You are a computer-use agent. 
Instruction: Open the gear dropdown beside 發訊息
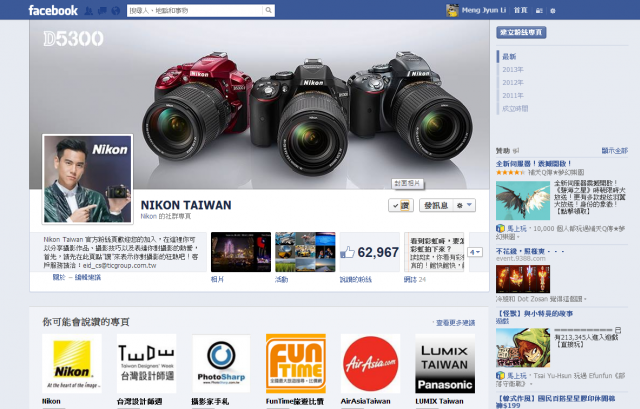coord(464,205)
